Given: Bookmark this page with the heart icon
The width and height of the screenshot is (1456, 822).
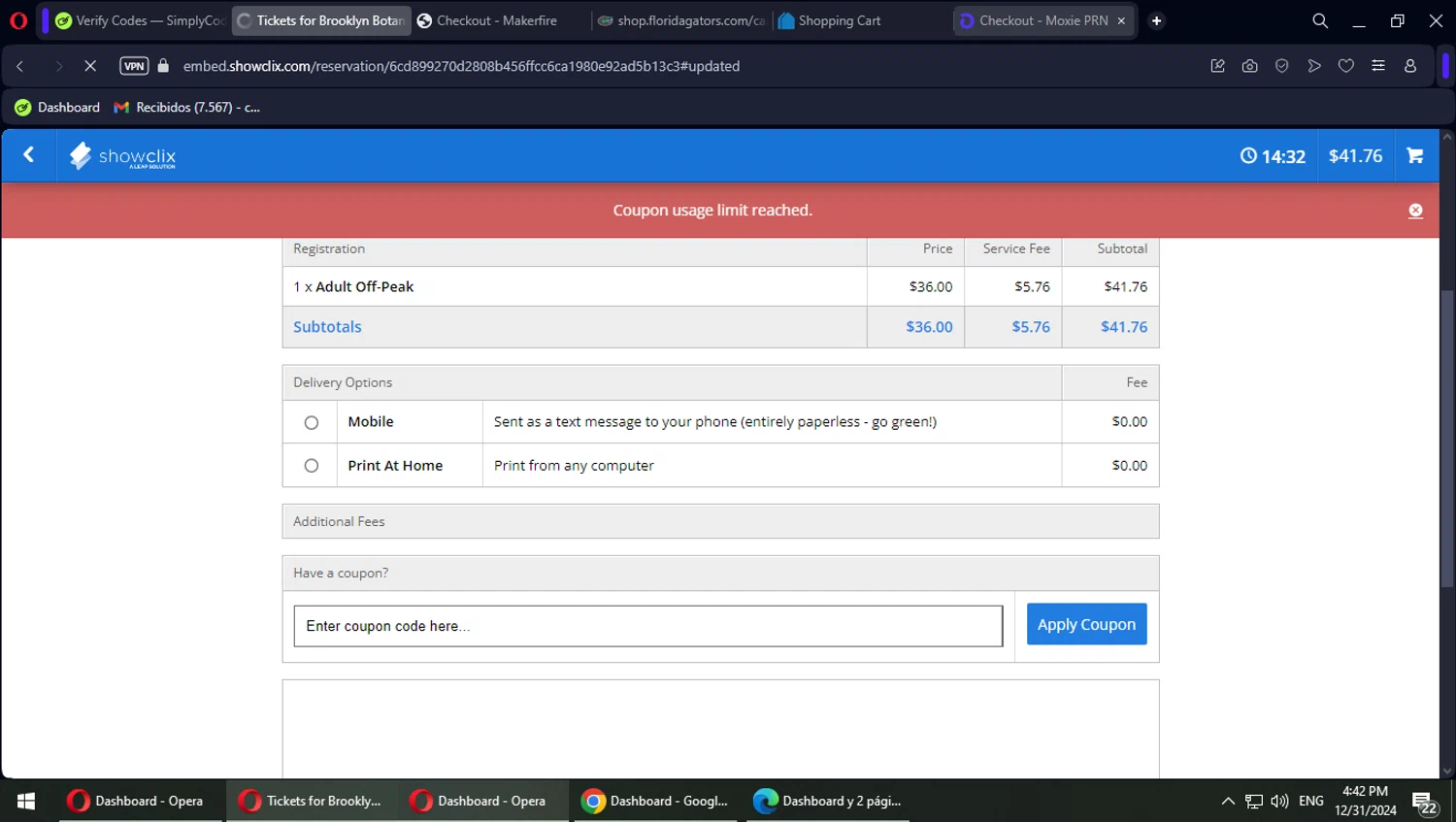Looking at the screenshot, I should [x=1346, y=66].
